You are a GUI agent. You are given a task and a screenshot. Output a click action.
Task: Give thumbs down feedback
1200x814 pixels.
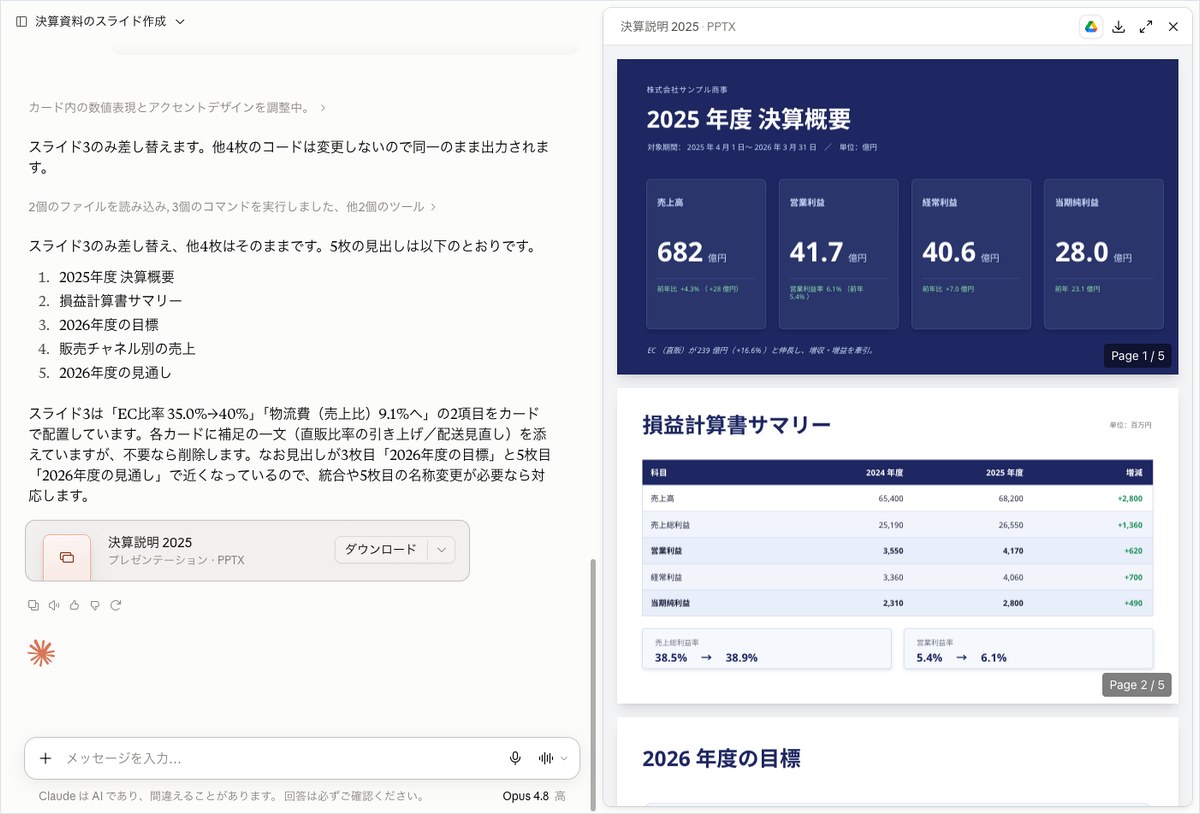pyautogui.click(x=95, y=605)
